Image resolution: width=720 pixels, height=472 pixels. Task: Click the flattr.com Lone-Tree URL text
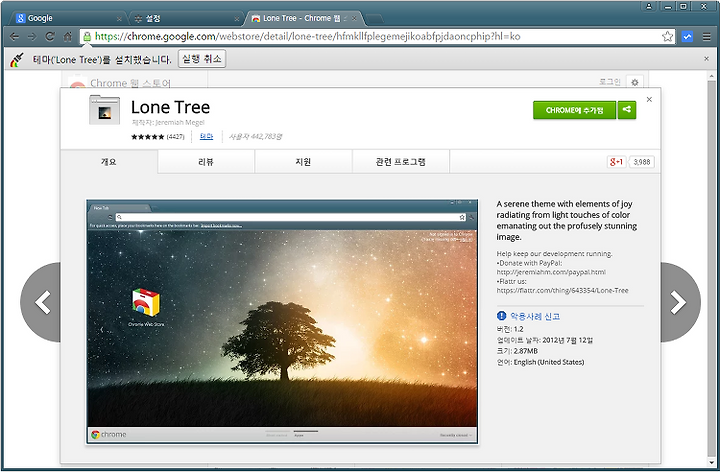pyautogui.click(x=562, y=290)
